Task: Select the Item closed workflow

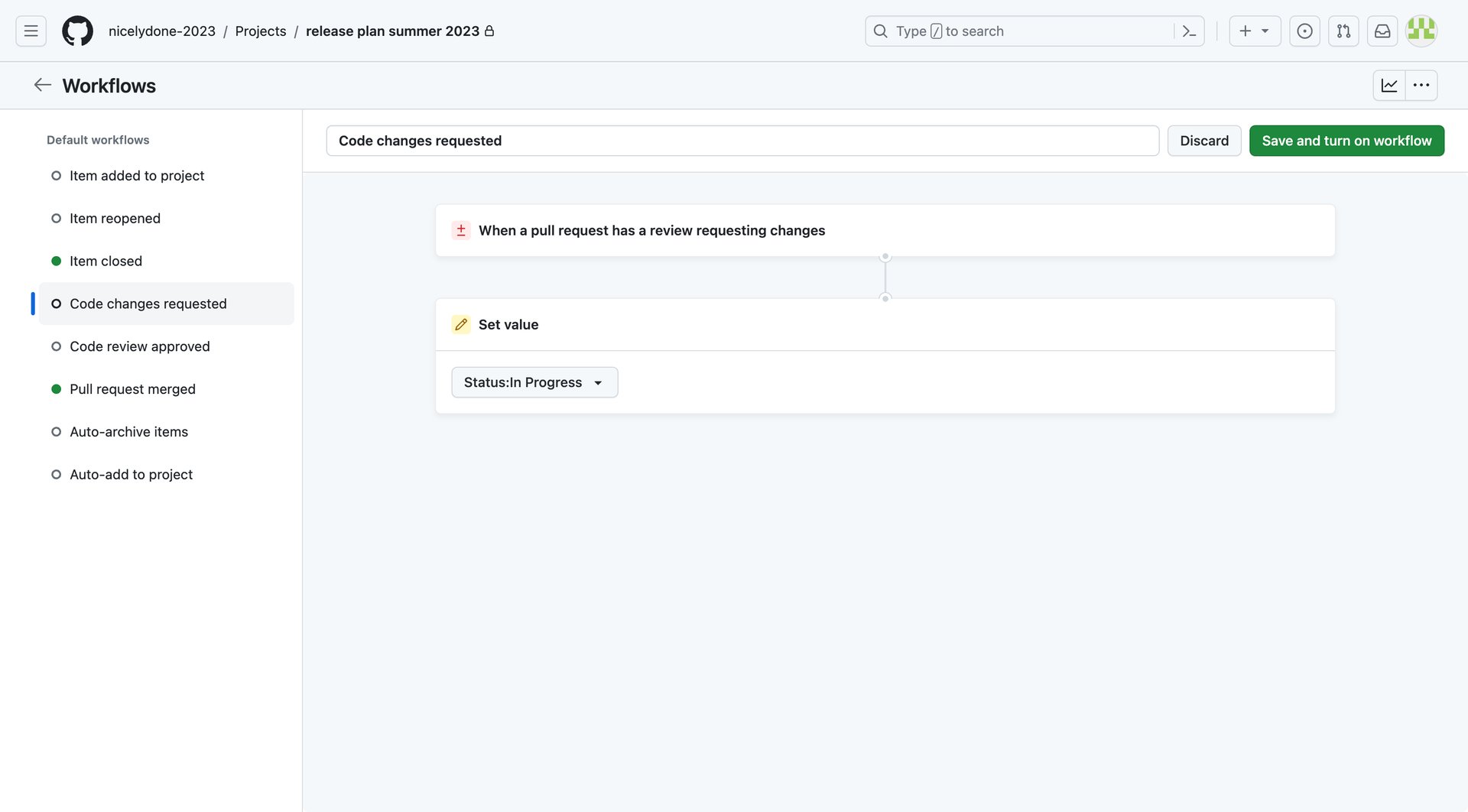Action: coord(106,261)
